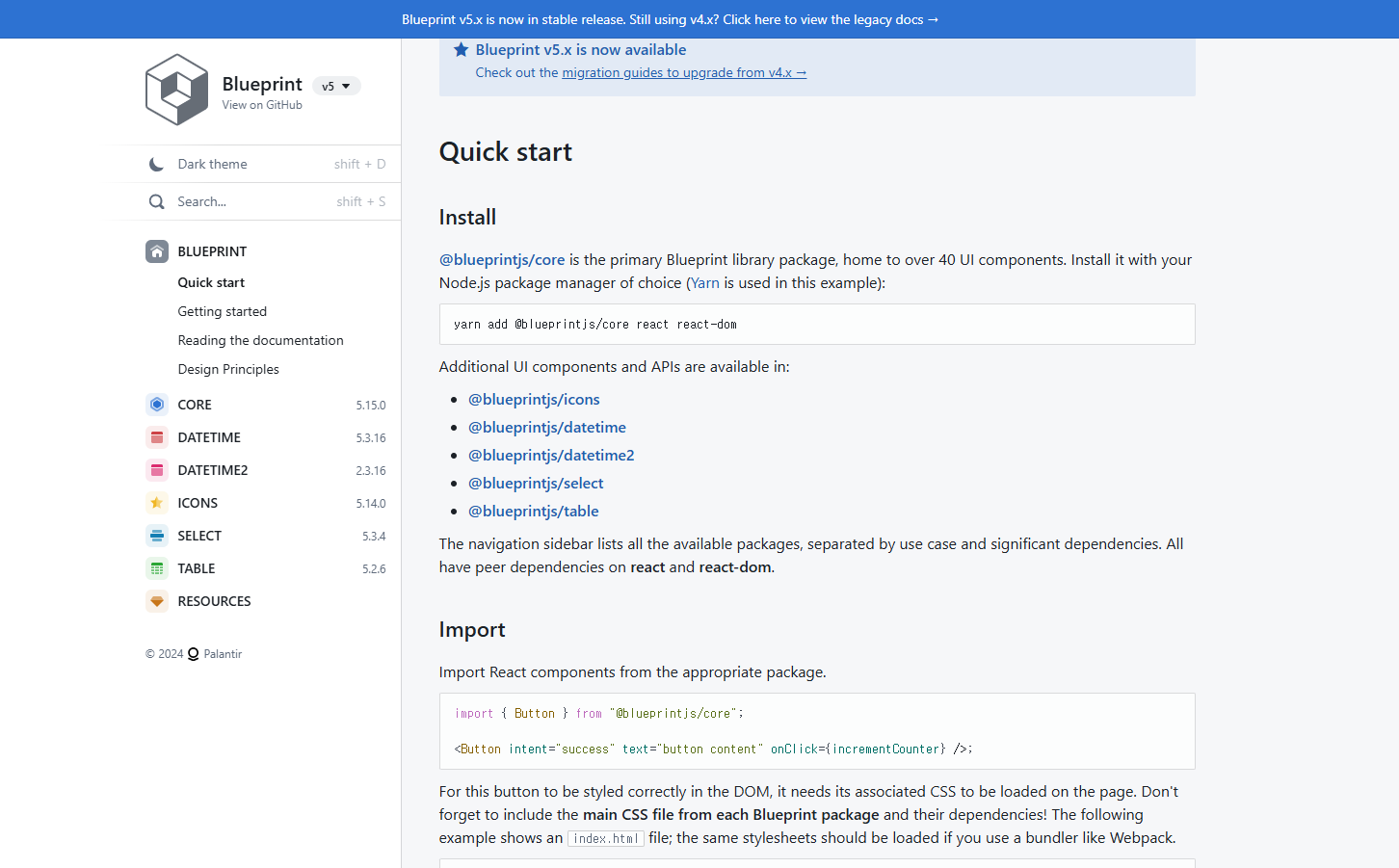Open the migration guides link
Image resolution: width=1399 pixels, height=868 pixels.
684,72
